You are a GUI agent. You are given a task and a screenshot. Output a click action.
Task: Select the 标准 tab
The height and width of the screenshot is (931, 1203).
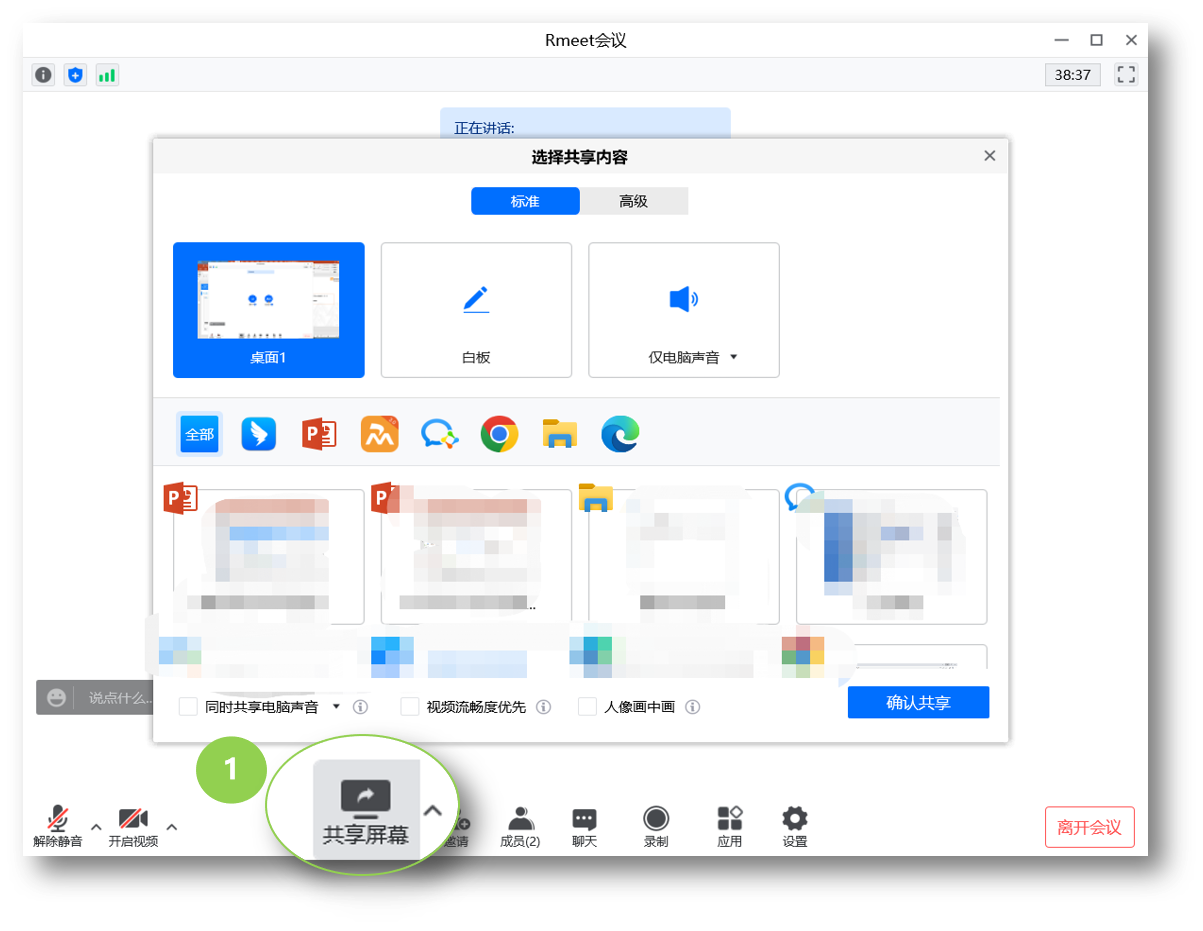click(x=525, y=201)
